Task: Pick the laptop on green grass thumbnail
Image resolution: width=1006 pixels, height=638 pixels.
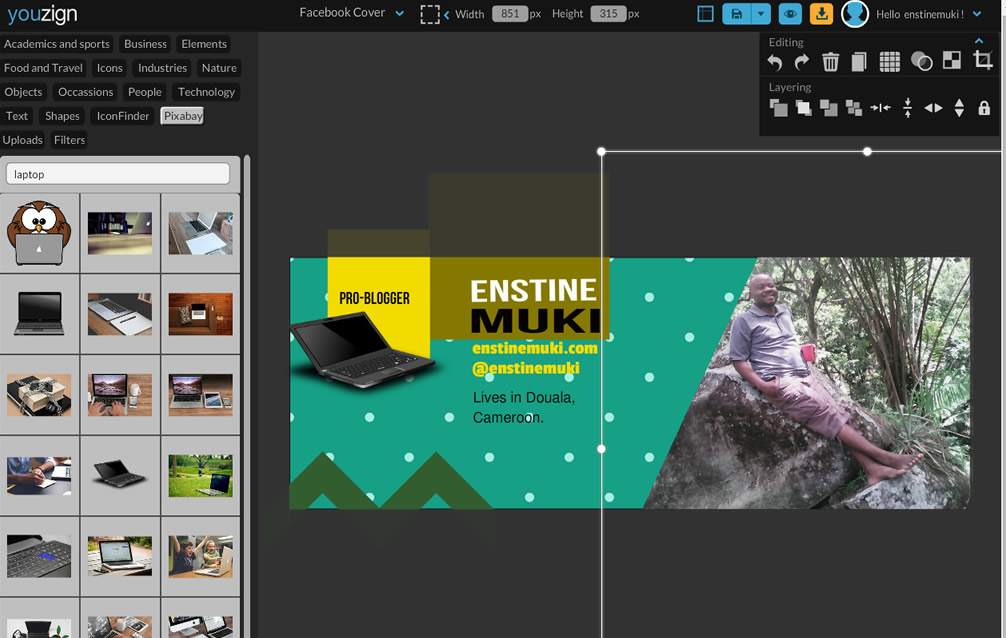Action: 201,475
